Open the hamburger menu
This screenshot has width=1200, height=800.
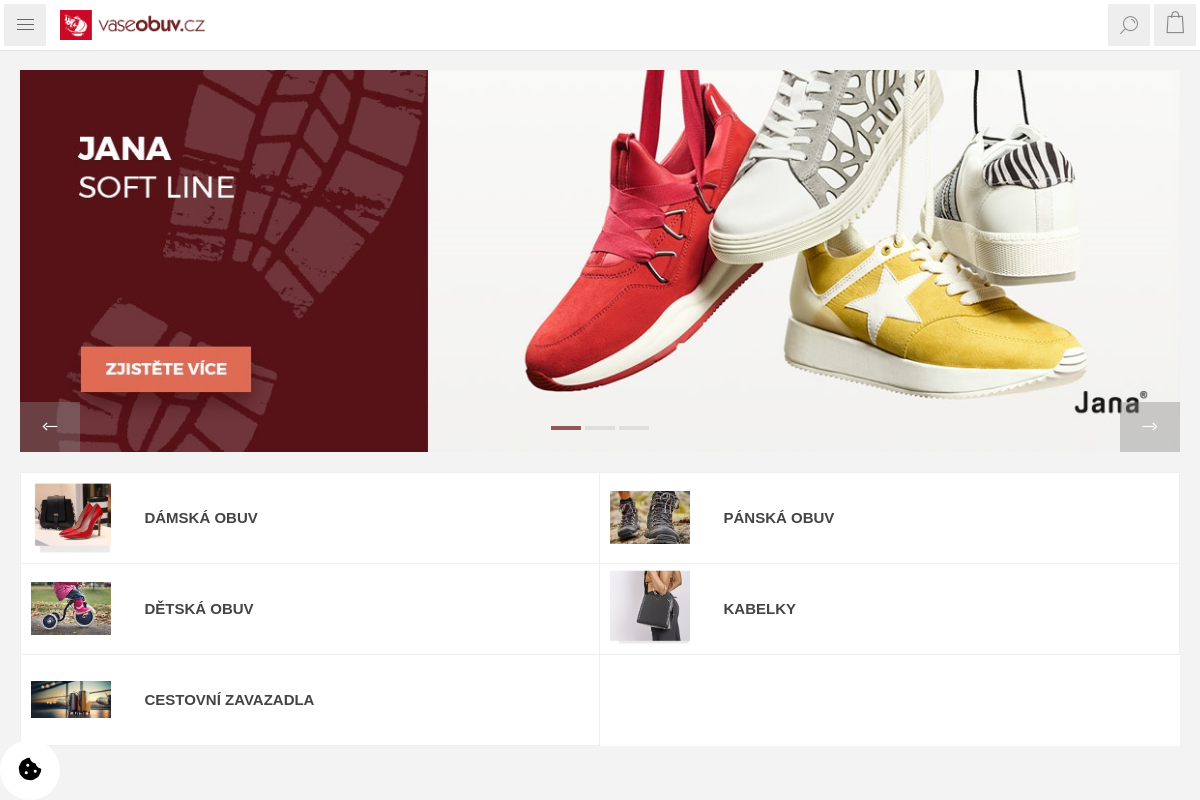[25, 25]
